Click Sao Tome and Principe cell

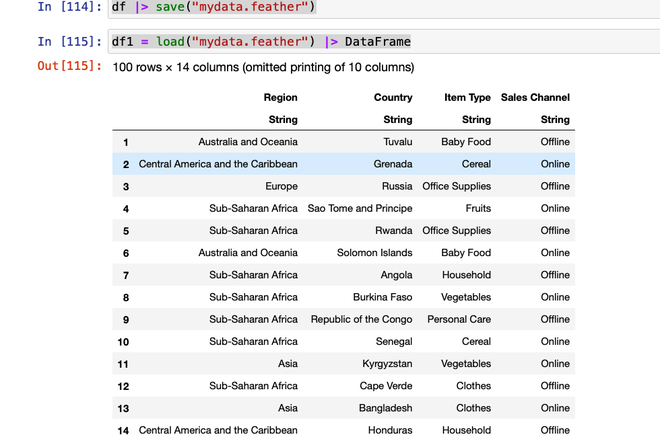(x=360, y=208)
